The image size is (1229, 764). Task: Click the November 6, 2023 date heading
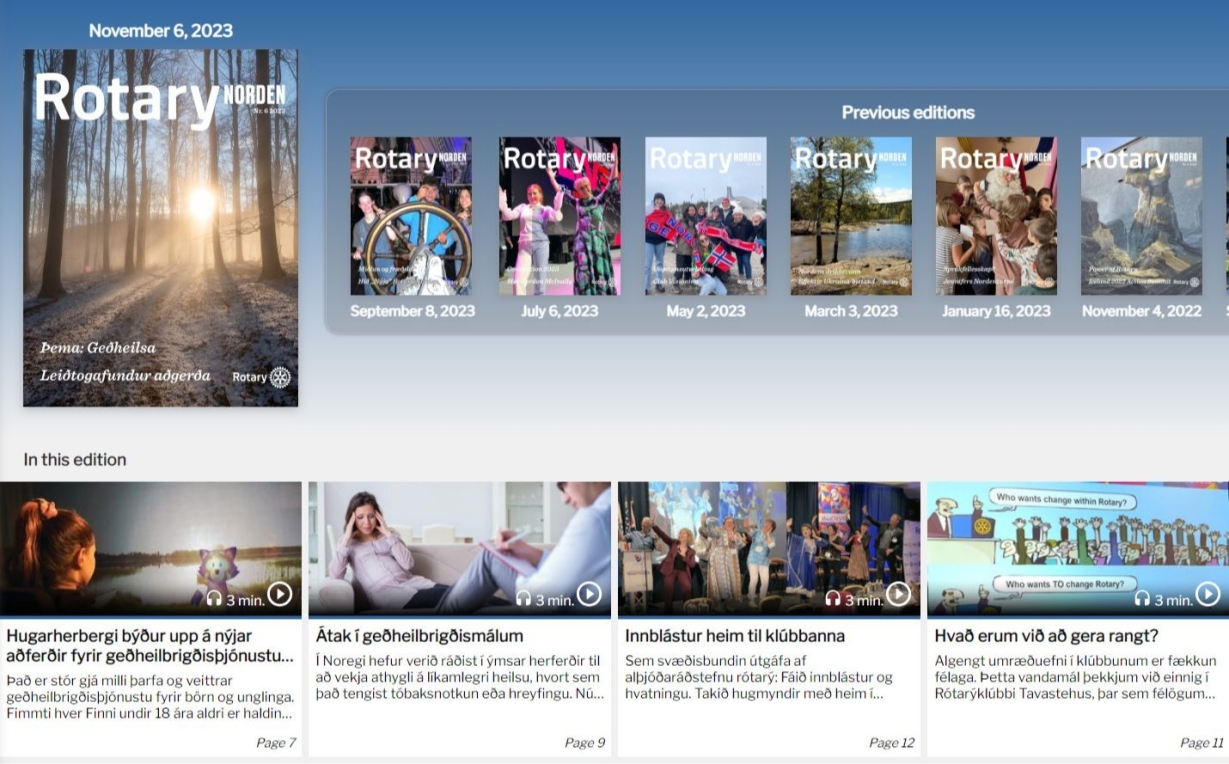161,31
